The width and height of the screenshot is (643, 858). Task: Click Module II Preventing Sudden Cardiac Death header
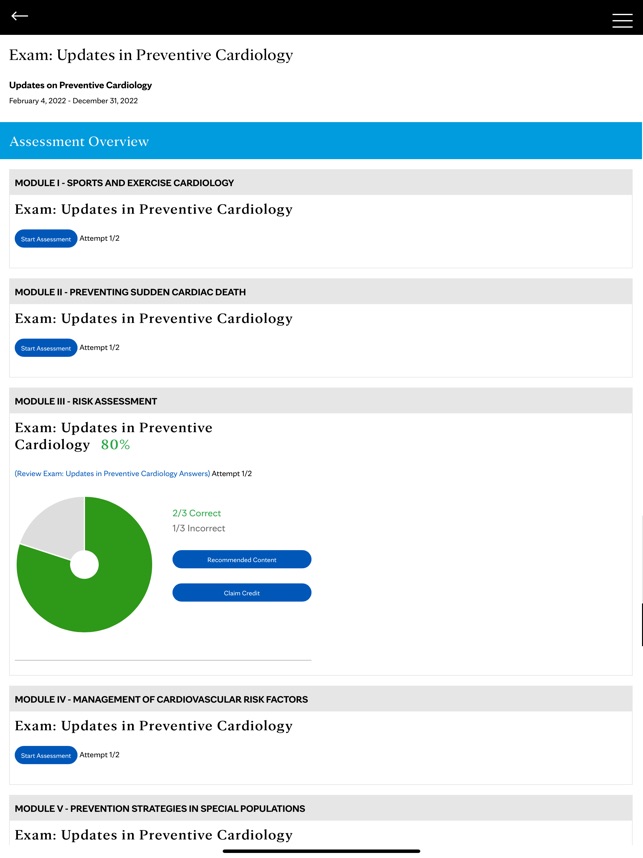coord(130,292)
